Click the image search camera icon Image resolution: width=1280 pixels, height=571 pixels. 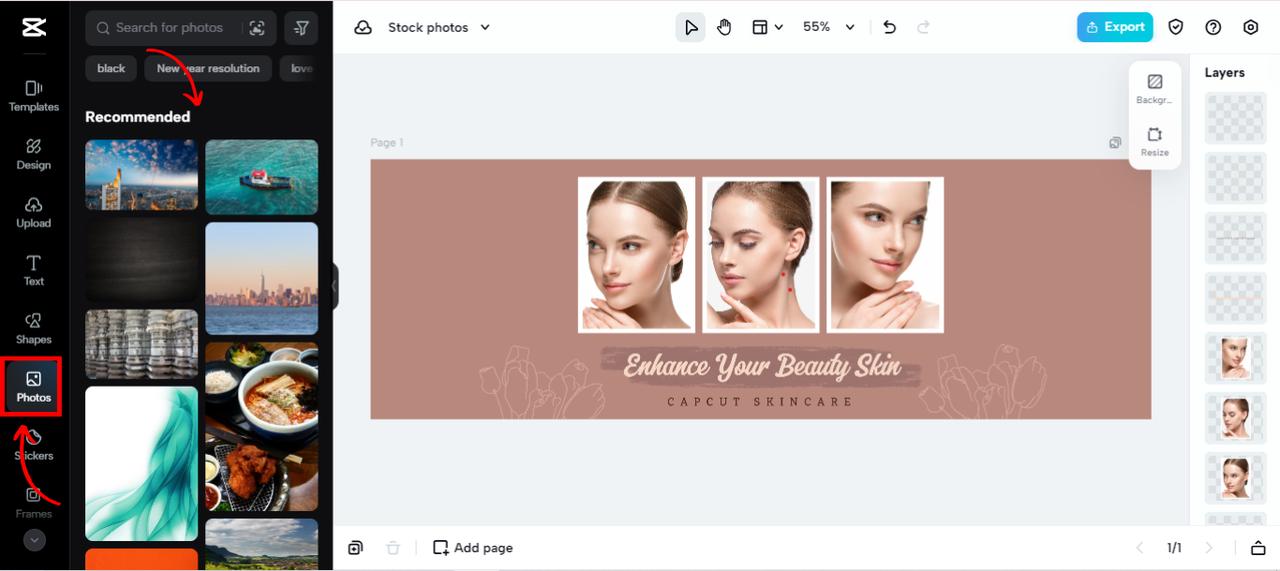pyautogui.click(x=257, y=28)
